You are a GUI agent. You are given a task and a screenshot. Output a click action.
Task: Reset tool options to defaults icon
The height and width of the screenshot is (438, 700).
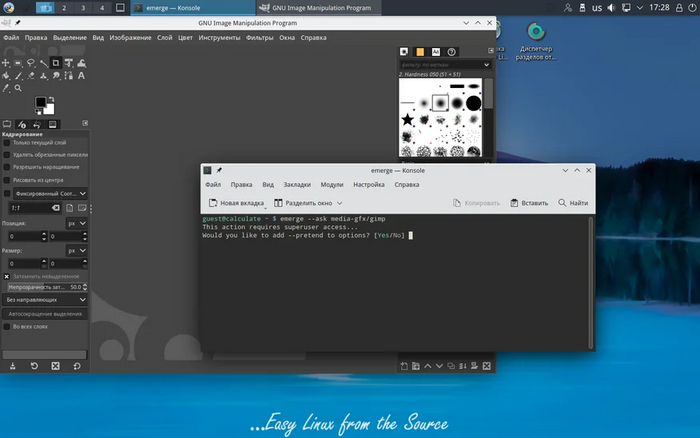pyautogui.click(x=77, y=366)
